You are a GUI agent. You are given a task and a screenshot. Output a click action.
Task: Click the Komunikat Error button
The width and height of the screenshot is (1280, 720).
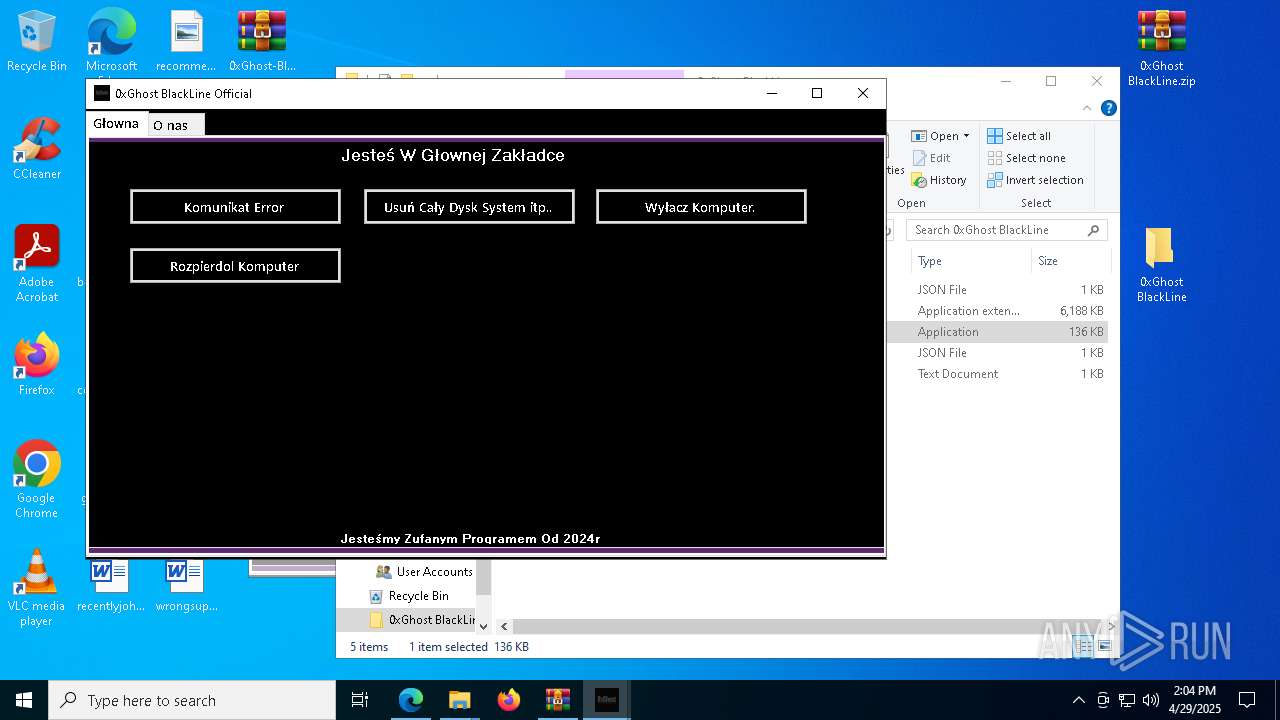[x=235, y=207]
